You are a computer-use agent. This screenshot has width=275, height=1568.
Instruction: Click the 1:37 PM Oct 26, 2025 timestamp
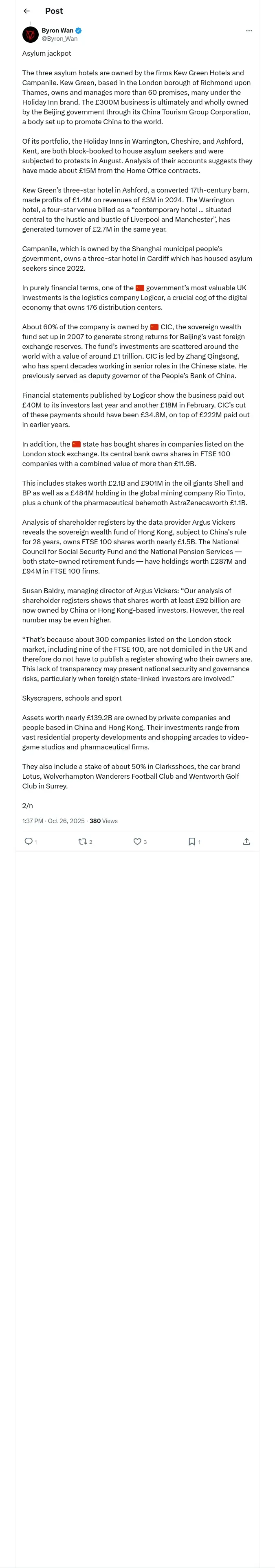click(x=54, y=821)
